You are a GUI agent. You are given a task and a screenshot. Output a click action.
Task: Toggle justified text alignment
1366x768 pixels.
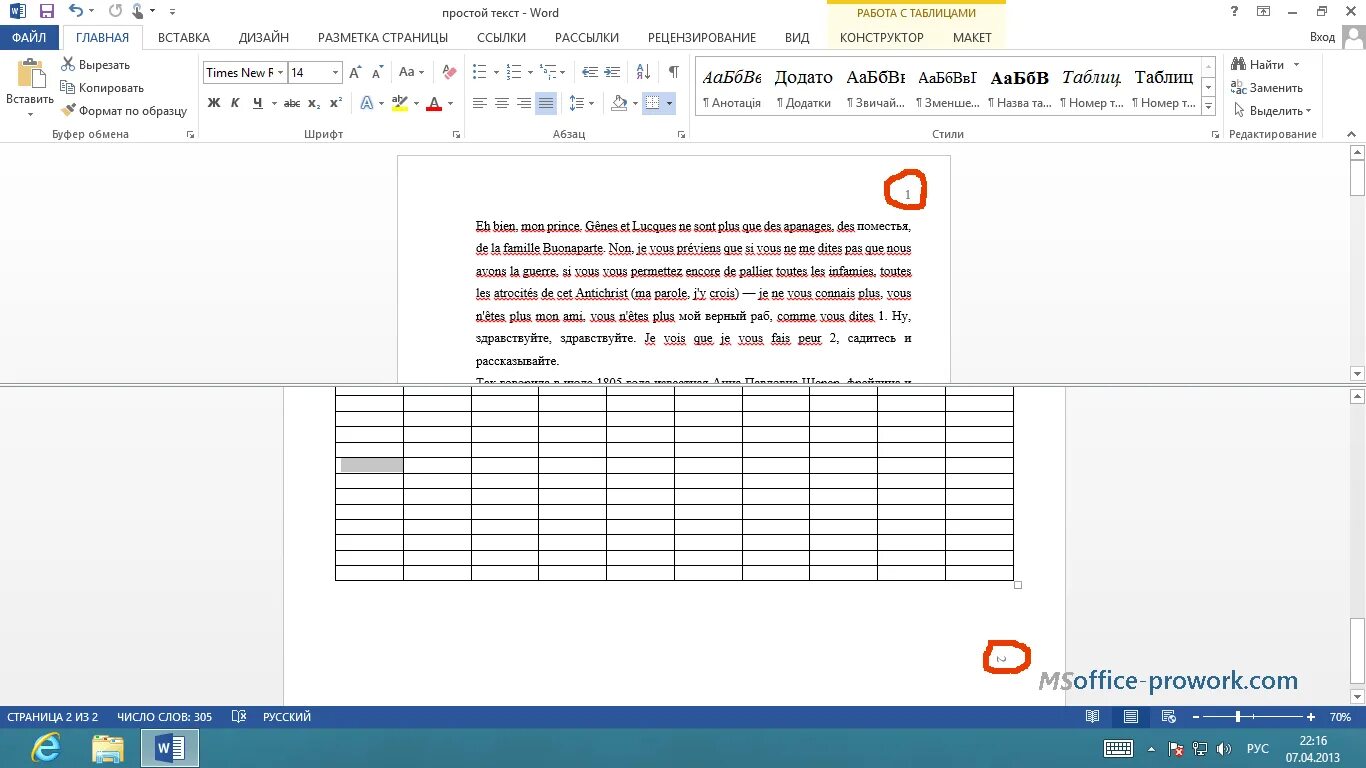tap(546, 103)
